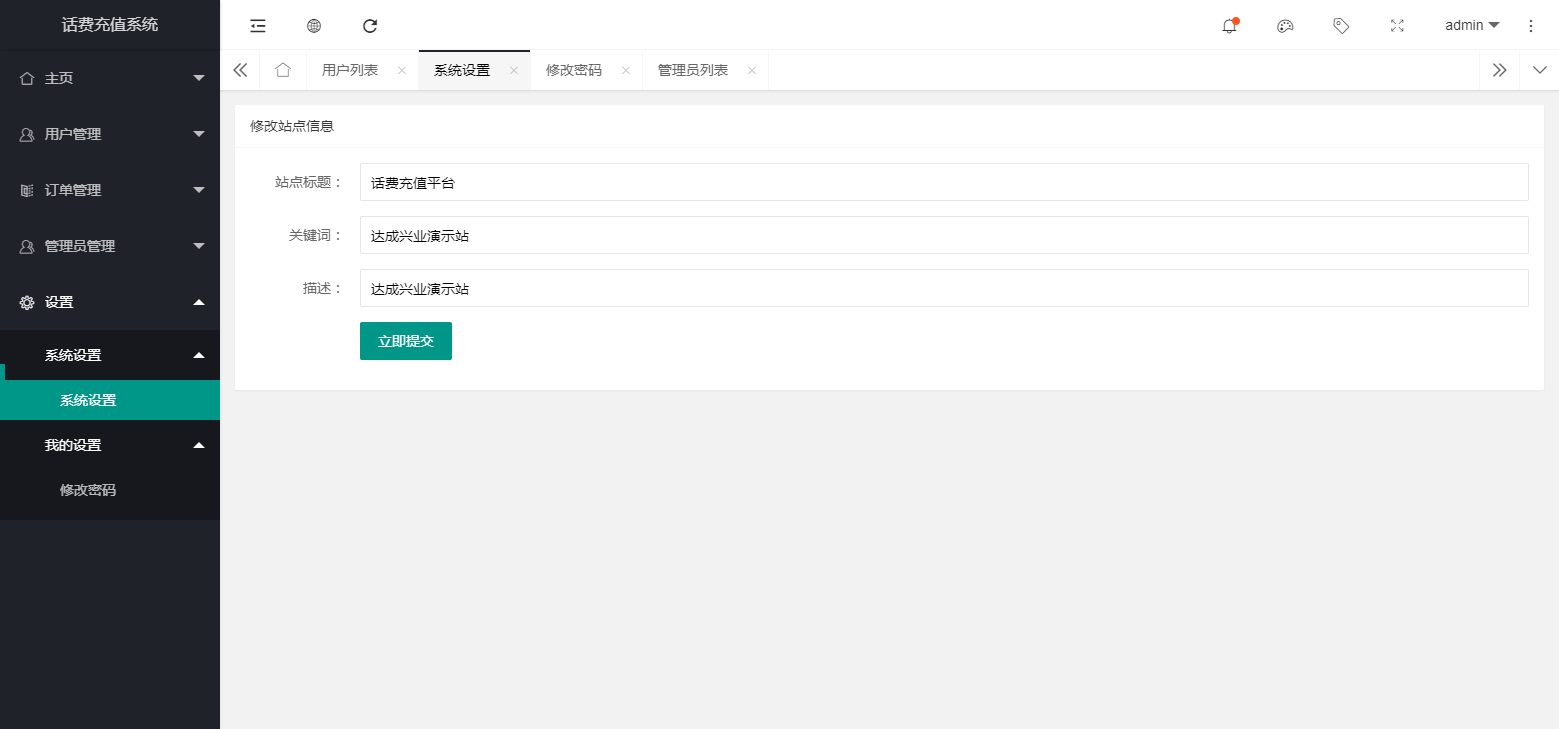Click the 站点标题 input field
1559x729 pixels.
click(943, 182)
